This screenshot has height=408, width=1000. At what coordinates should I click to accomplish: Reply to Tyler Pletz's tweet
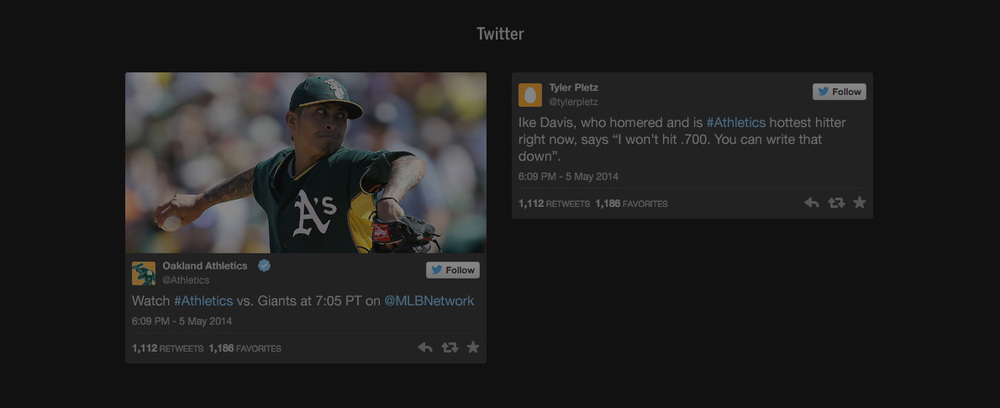click(x=811, y=203)
